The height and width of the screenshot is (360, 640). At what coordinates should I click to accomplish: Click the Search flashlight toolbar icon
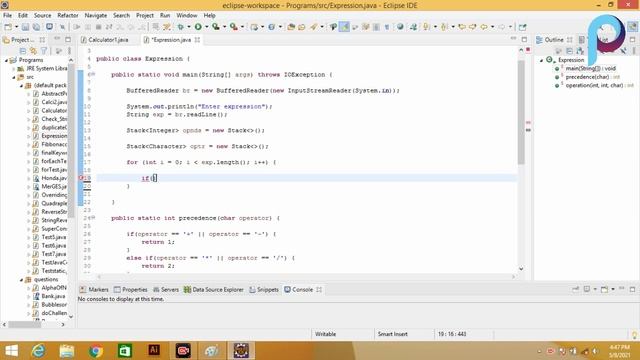pos(313,27)
